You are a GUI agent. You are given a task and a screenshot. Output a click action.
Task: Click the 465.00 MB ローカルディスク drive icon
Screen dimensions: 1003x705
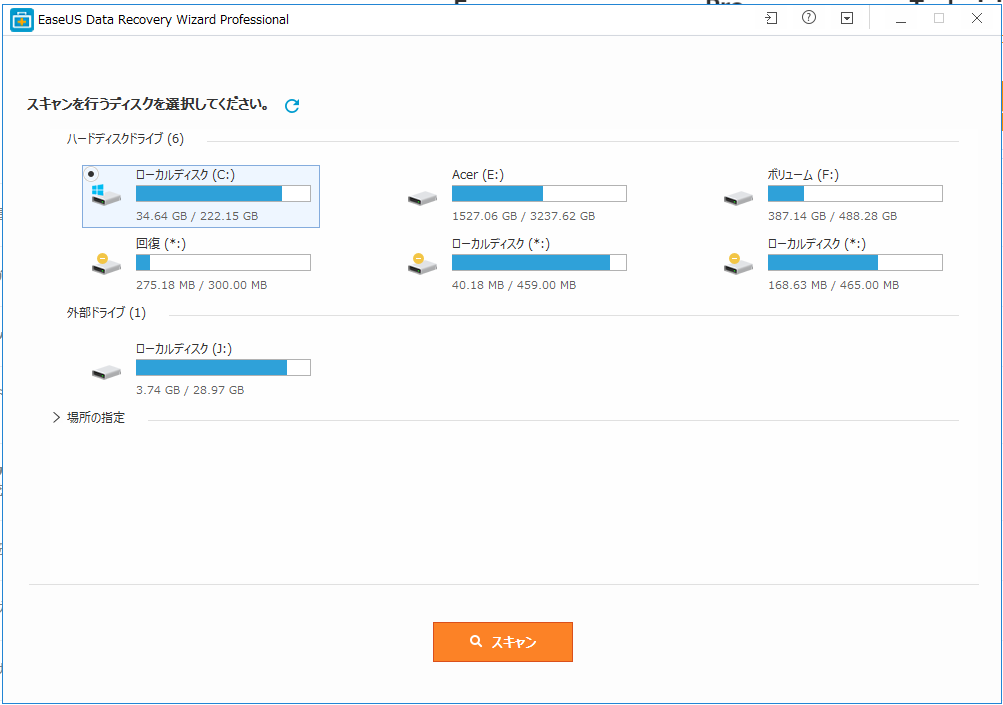[x=738, y=264]
